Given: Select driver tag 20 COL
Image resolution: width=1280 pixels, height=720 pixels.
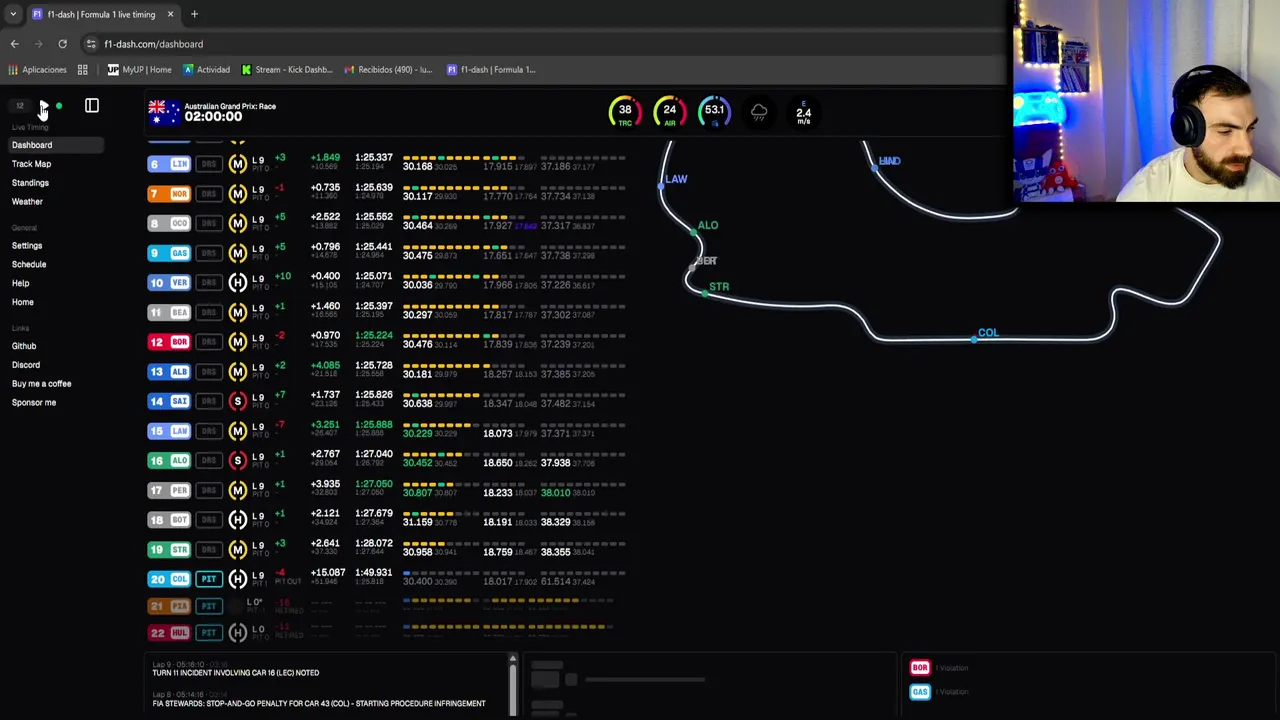Looking at the screenshot, I should 169,579.
